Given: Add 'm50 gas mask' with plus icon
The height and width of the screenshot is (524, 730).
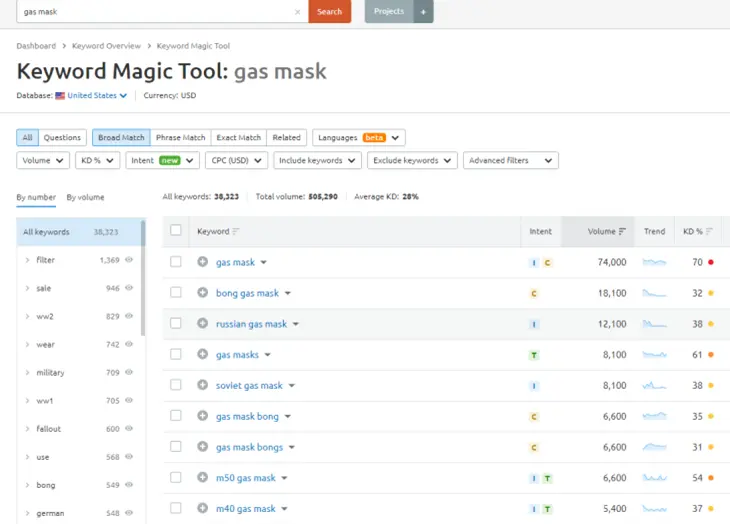Looking at the screenshot, I should tap(203, 477).
